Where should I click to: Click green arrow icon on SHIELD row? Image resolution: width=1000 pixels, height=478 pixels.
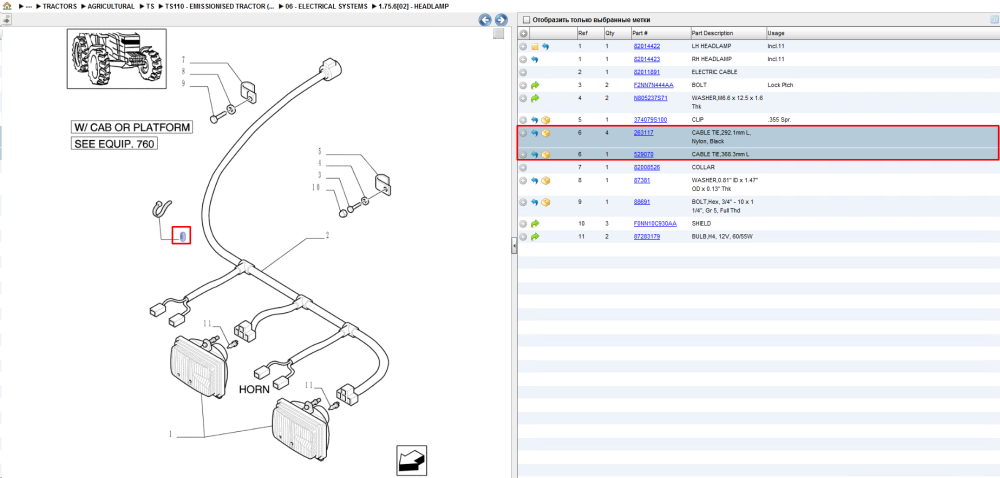535,224
